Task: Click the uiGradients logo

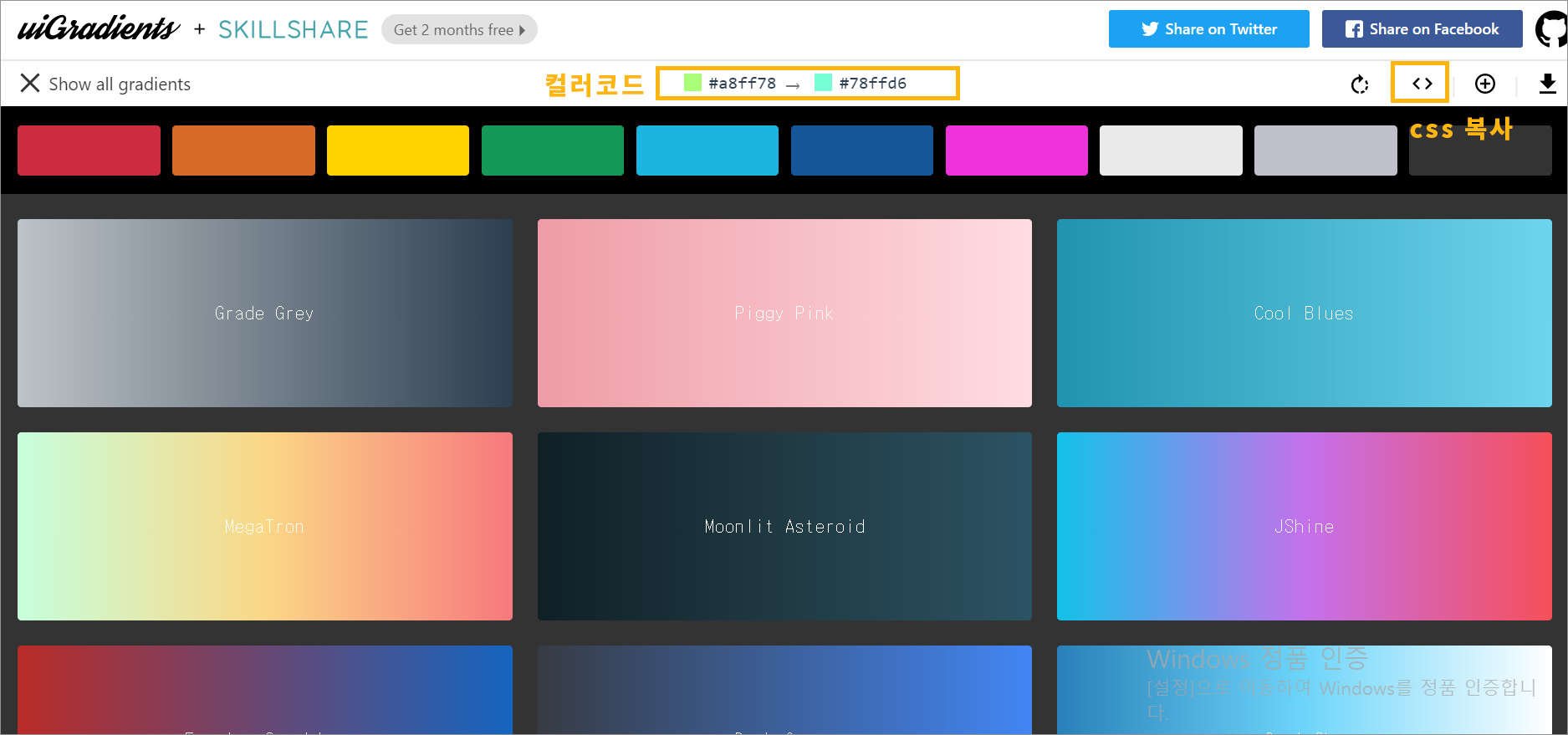Action: (98, 29)
